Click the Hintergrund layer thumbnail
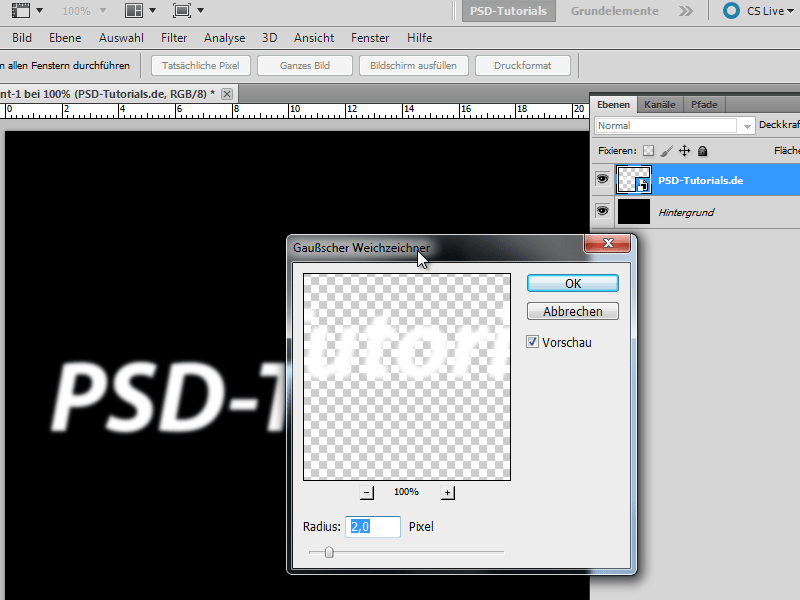This screenshot has height=600, width=800. (x=634, y=212)
